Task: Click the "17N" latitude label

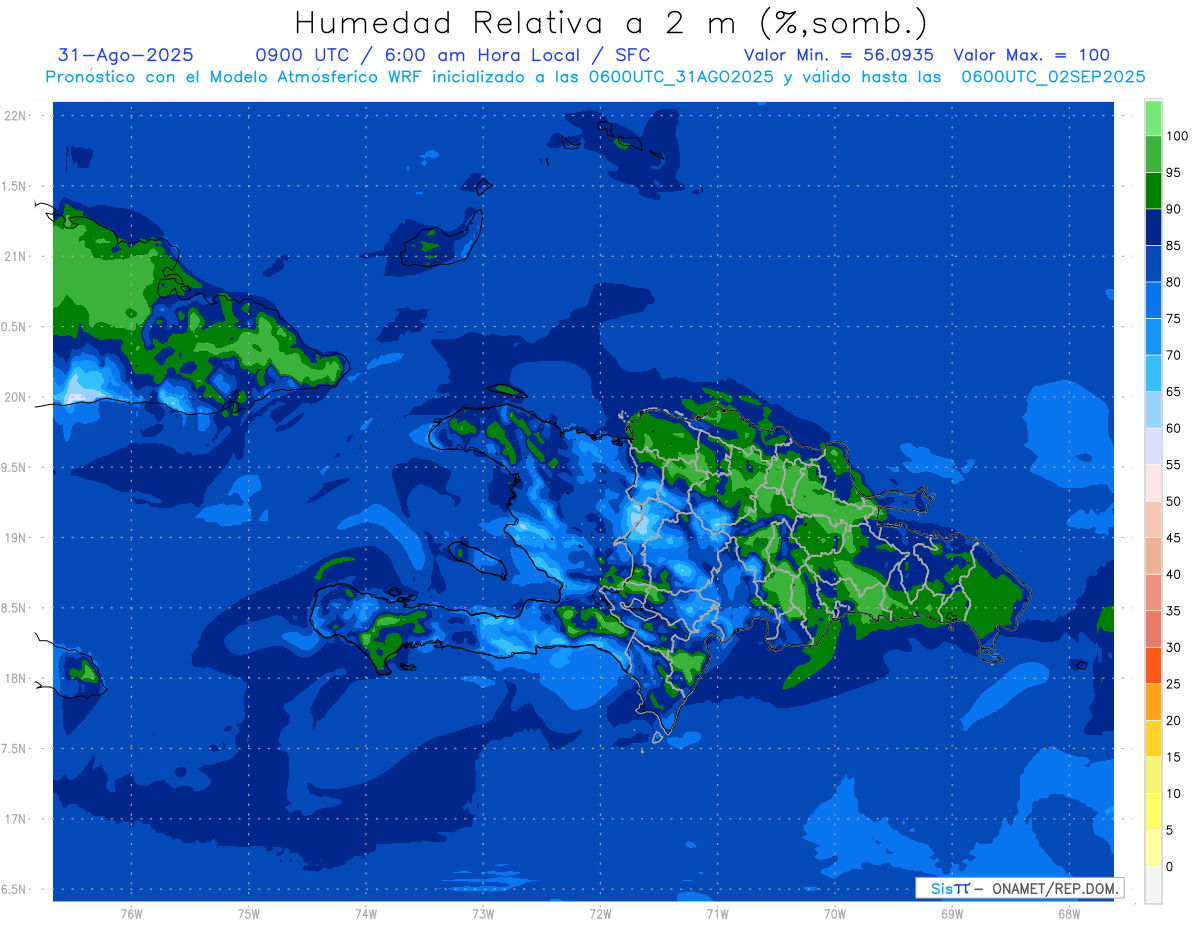Action: [x=16, y=819]
